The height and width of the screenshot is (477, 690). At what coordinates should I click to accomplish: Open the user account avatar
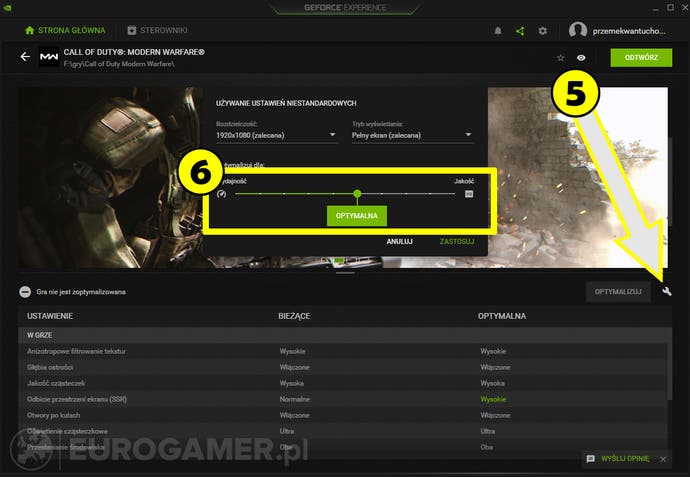[577, 30]
